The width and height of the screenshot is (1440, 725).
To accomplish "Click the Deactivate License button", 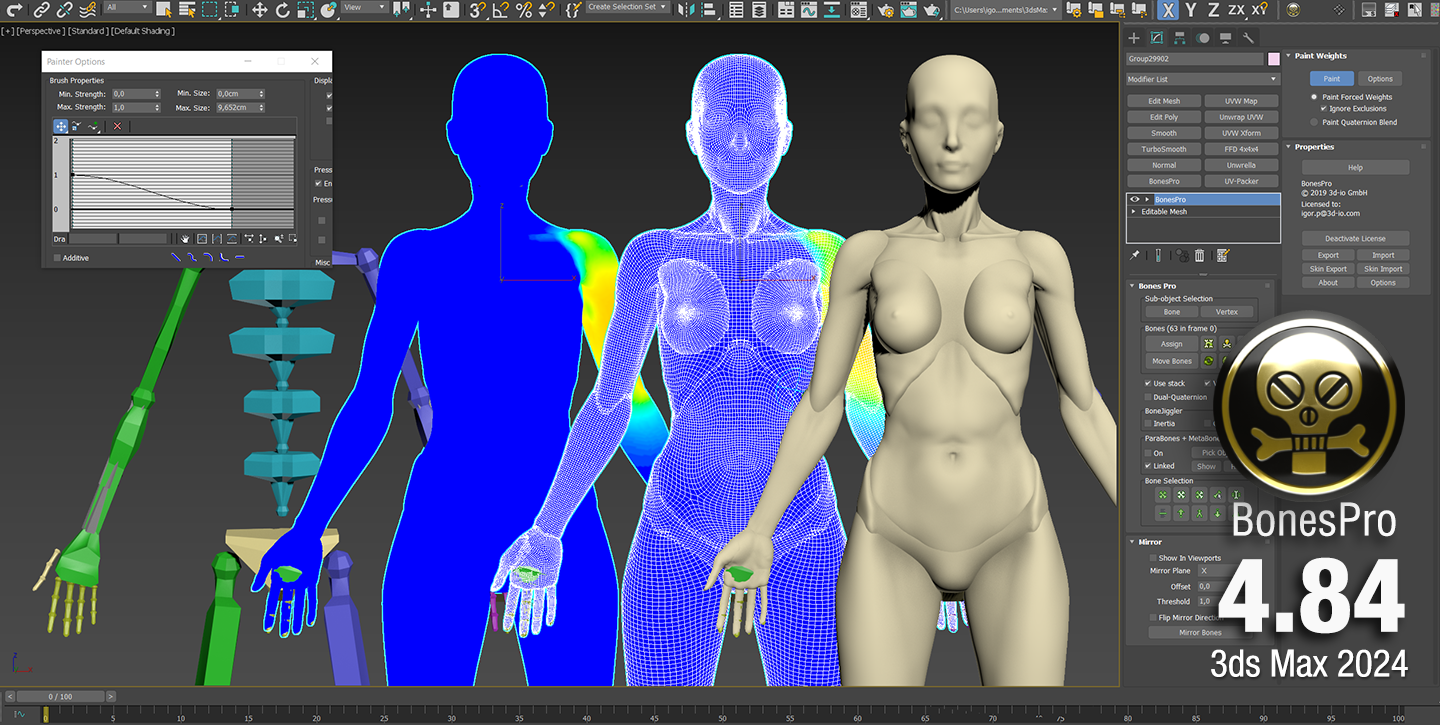I will (x=1355, y=238).
